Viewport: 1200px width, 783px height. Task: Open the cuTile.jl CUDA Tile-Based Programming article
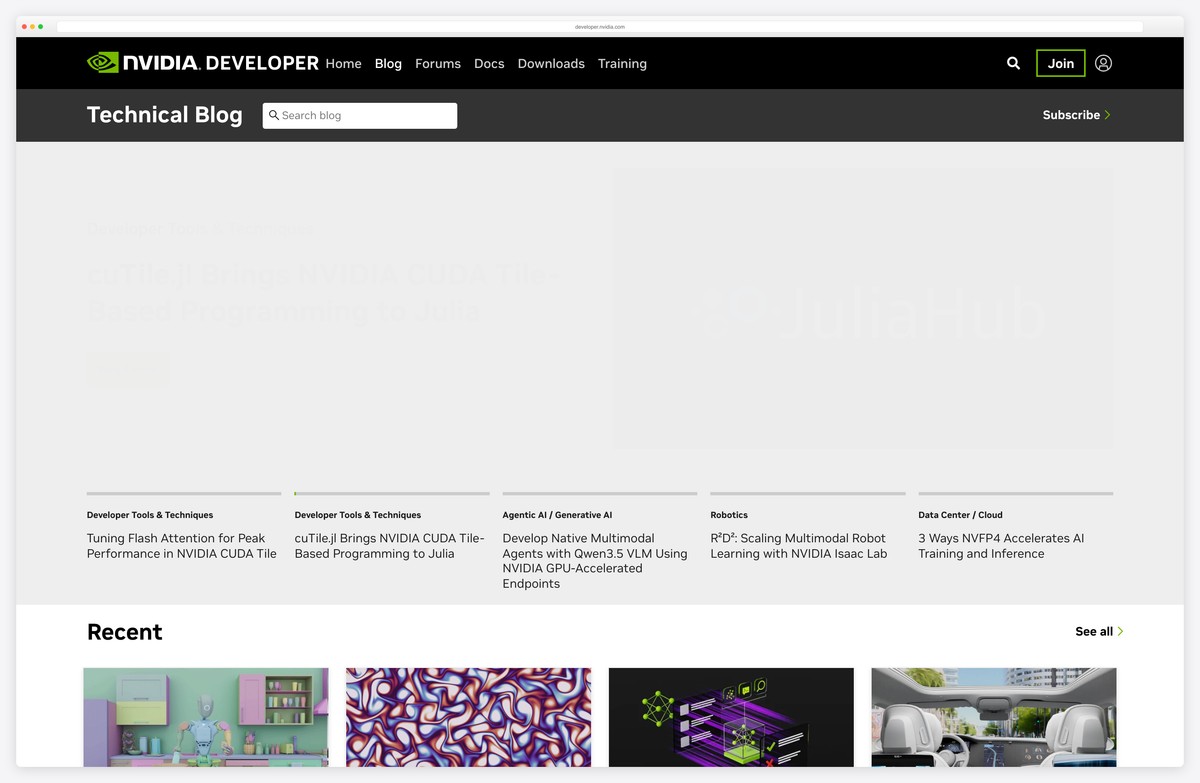pyautogui.click(x=391, y=546)
